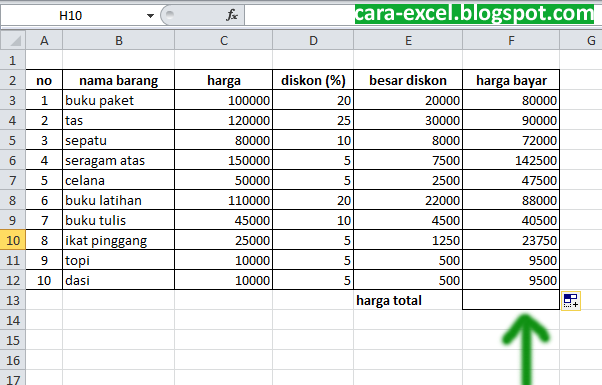Viewport: 602px width, 385px height.
Task: Select harga bayar value 40500
Action: 511,220
